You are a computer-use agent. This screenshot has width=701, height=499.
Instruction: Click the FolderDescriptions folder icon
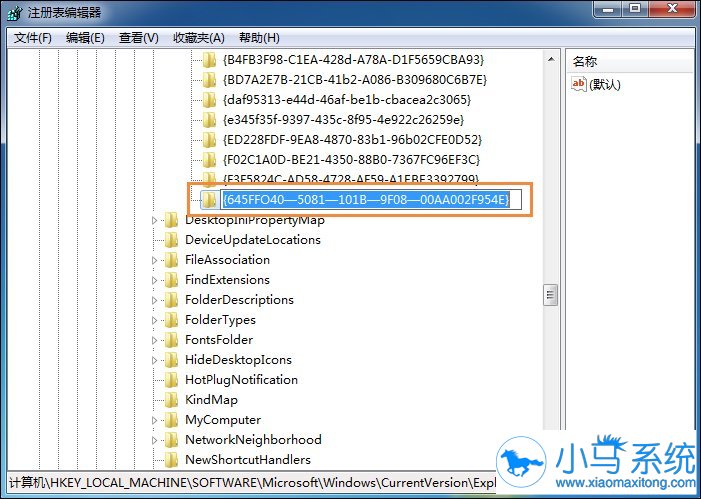coord(172,300)
